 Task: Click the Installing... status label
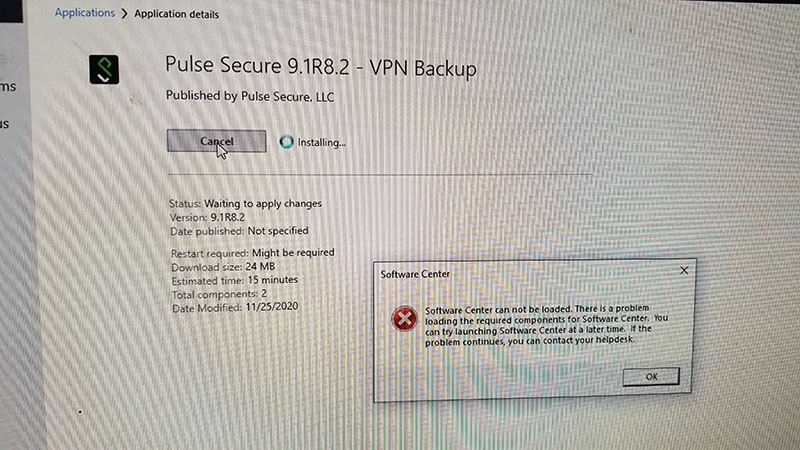click(x=321, y=142)
